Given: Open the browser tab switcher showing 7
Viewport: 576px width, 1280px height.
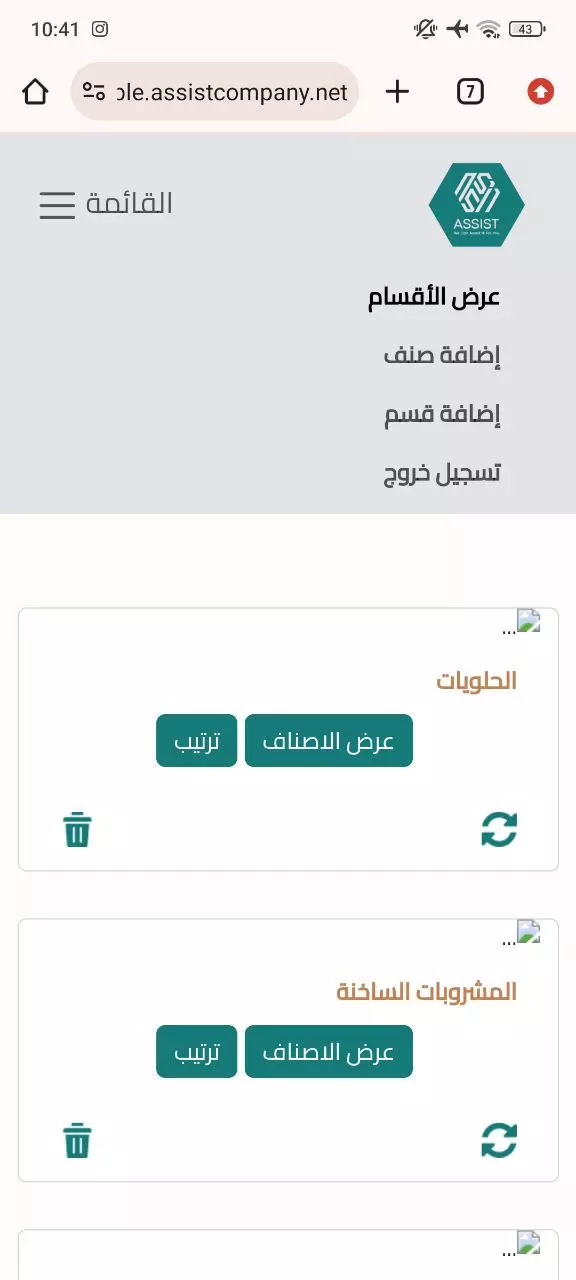Looking at the screenshot, I should pos(469,91).
